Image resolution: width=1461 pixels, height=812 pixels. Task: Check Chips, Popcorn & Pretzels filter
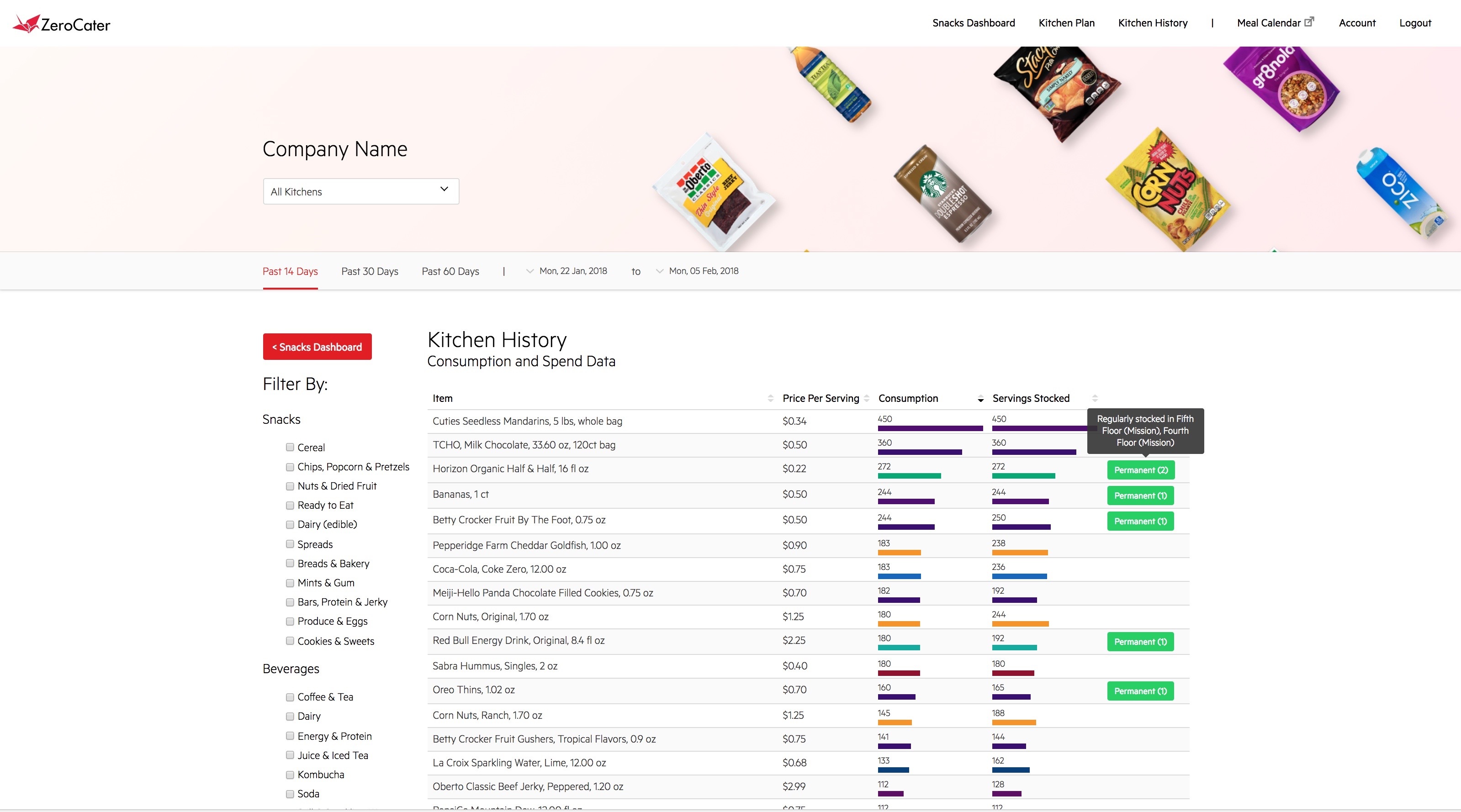[290, 466]
